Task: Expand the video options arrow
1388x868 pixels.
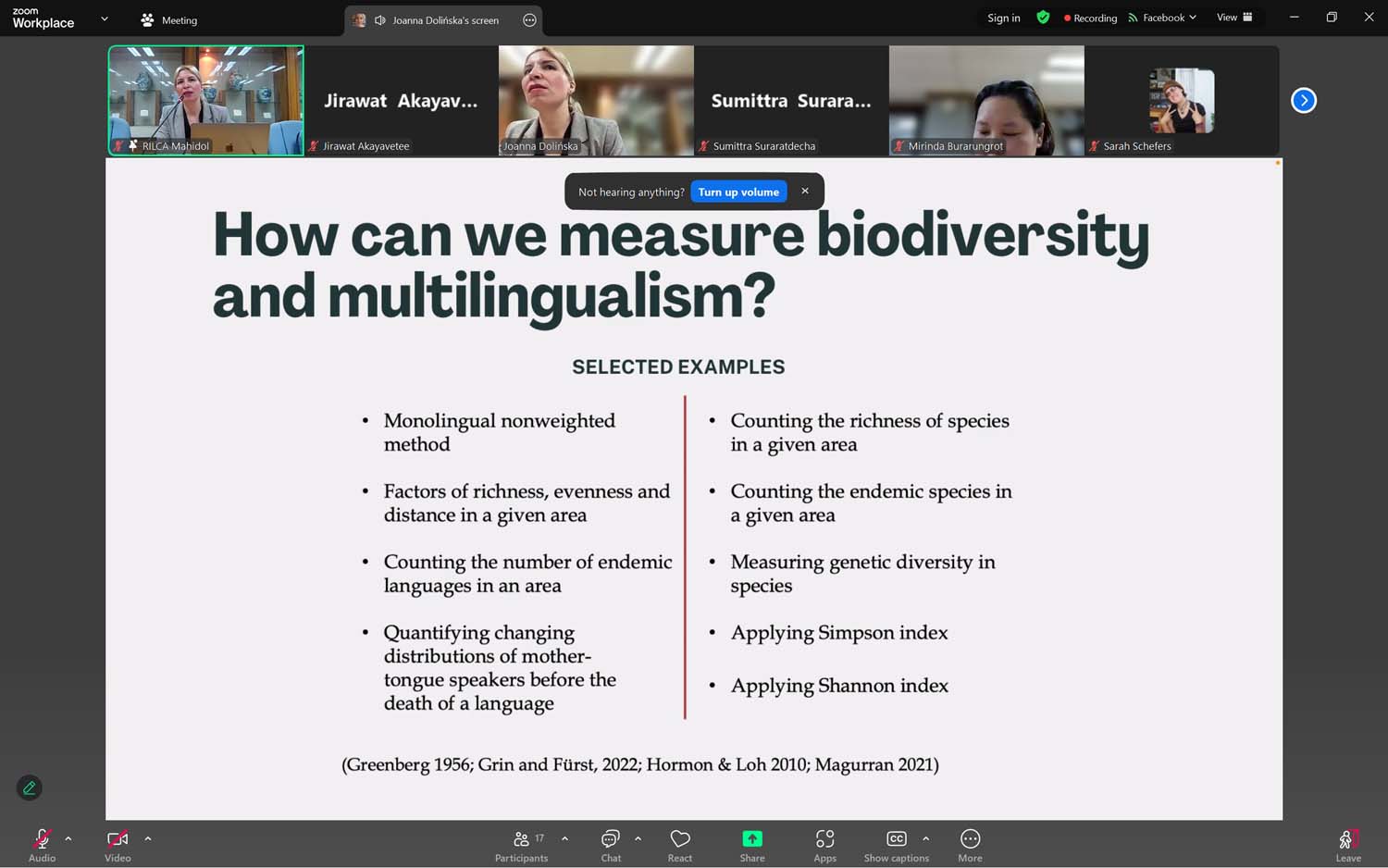Action: (x=148, y=838)
